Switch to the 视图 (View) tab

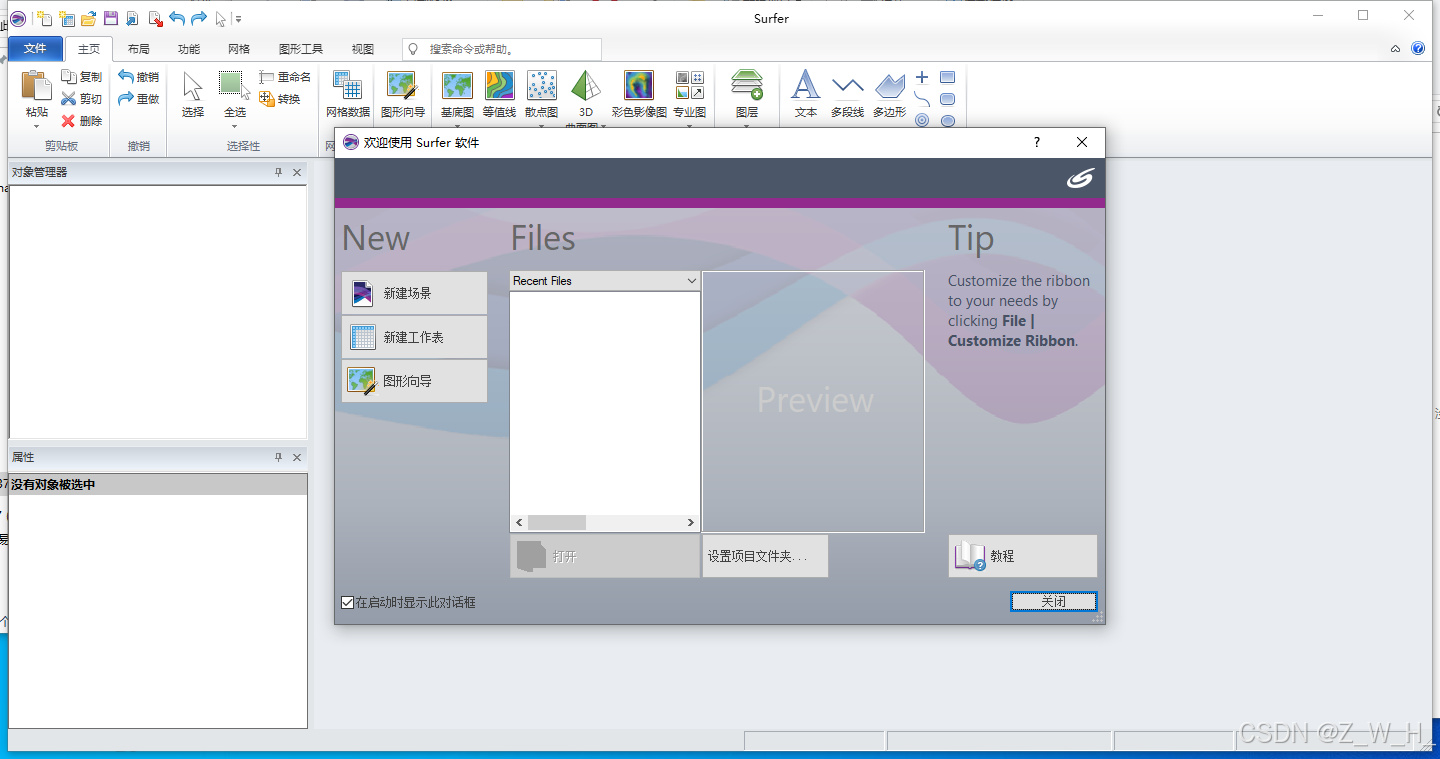tap(362, 49)
